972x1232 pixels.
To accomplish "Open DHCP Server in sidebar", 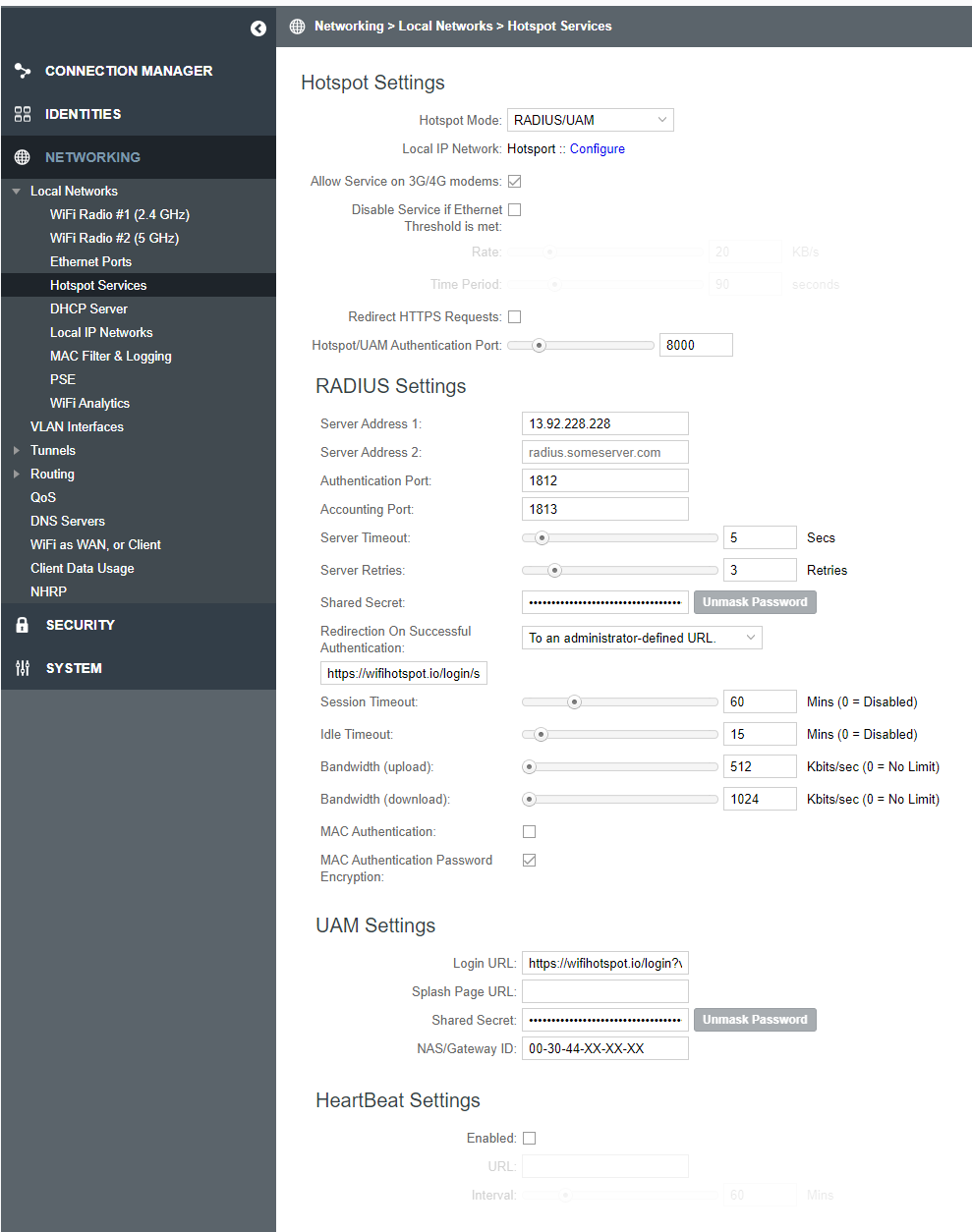I will 88,308.
